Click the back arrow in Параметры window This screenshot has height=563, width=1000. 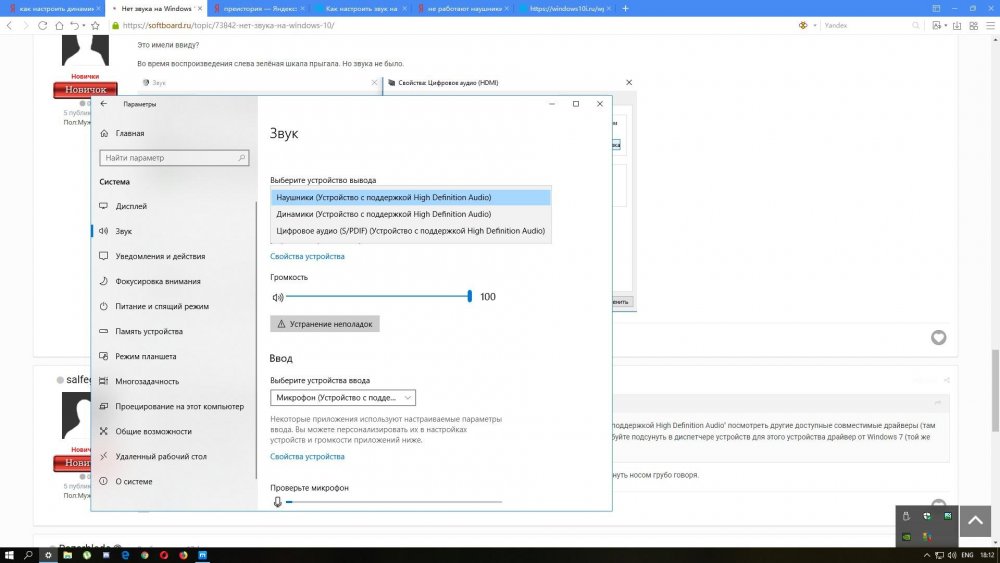coord(104,104)
